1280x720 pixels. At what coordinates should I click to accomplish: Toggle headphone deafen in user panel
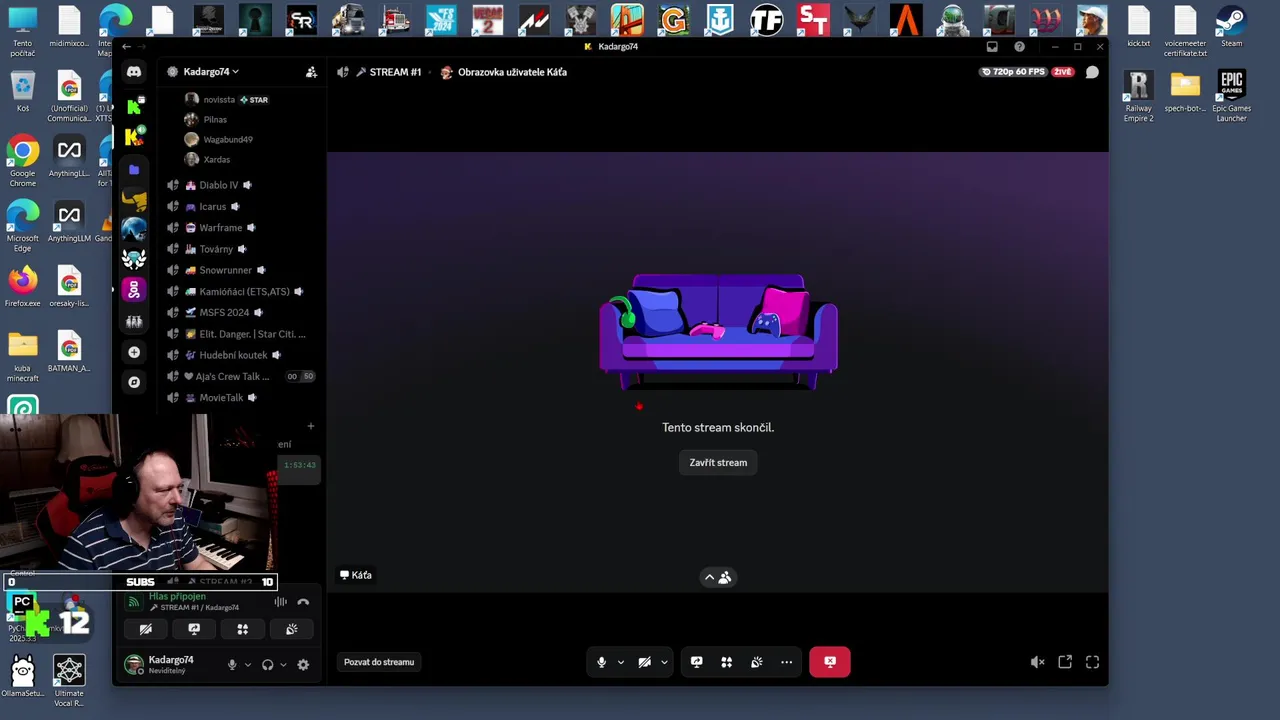[267, 664]
